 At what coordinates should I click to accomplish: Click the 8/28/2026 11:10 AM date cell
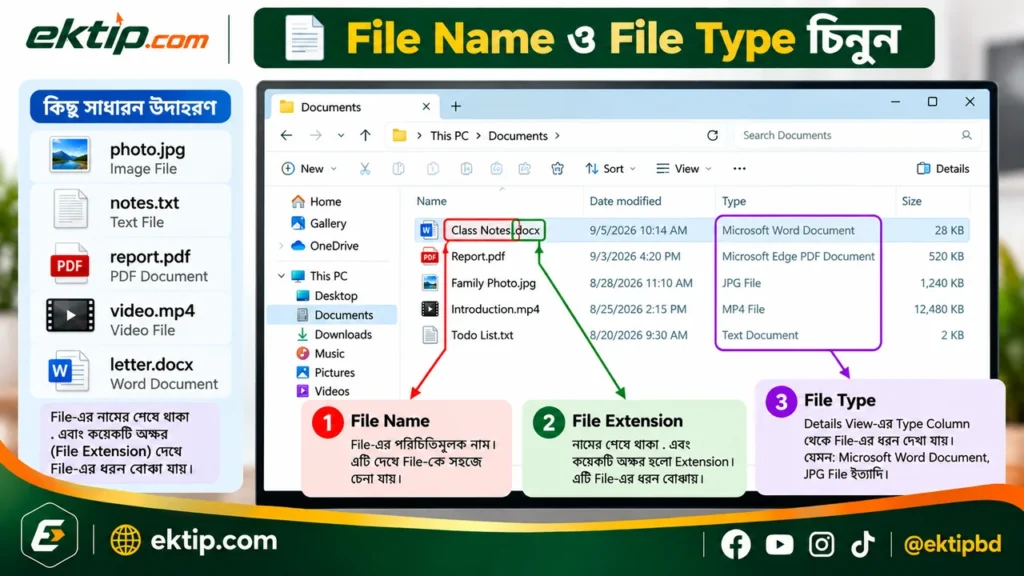pos(641,283)
